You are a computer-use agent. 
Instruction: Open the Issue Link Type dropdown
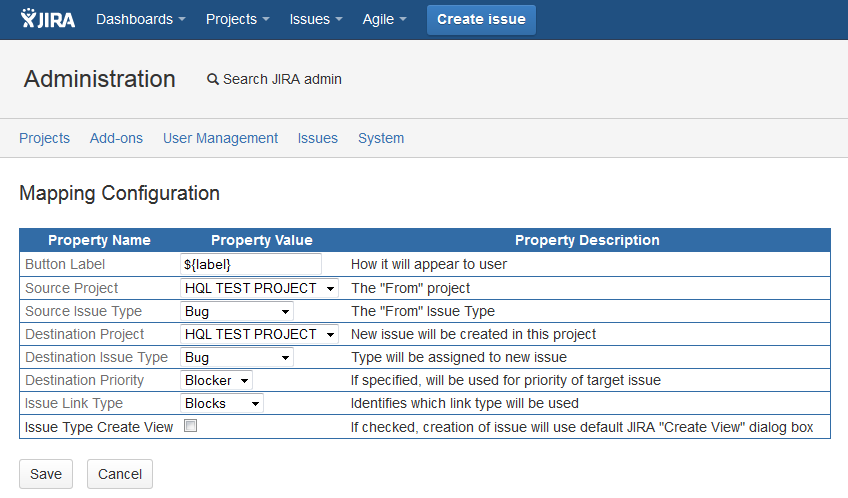222,403
